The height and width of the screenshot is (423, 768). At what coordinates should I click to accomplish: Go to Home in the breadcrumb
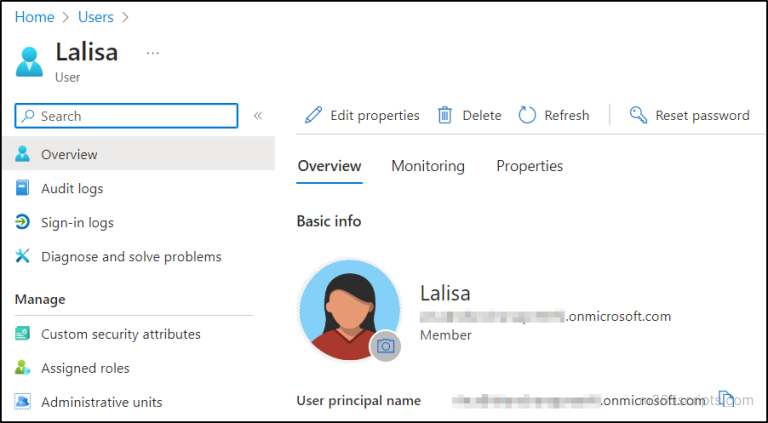tap(34, 17)
